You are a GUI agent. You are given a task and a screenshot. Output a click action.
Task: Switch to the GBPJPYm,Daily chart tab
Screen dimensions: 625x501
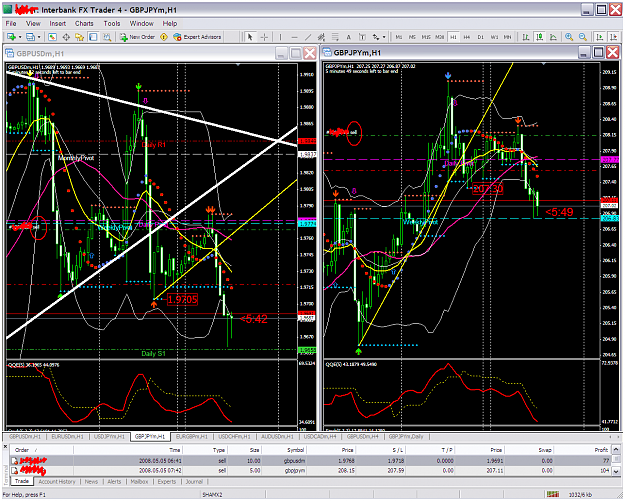click(406, 436)
